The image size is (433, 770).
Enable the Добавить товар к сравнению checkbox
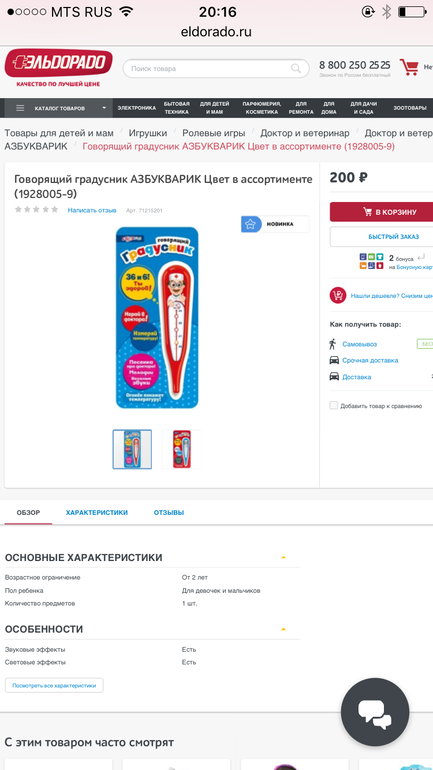pyautogui.click(x=334, y=405)
